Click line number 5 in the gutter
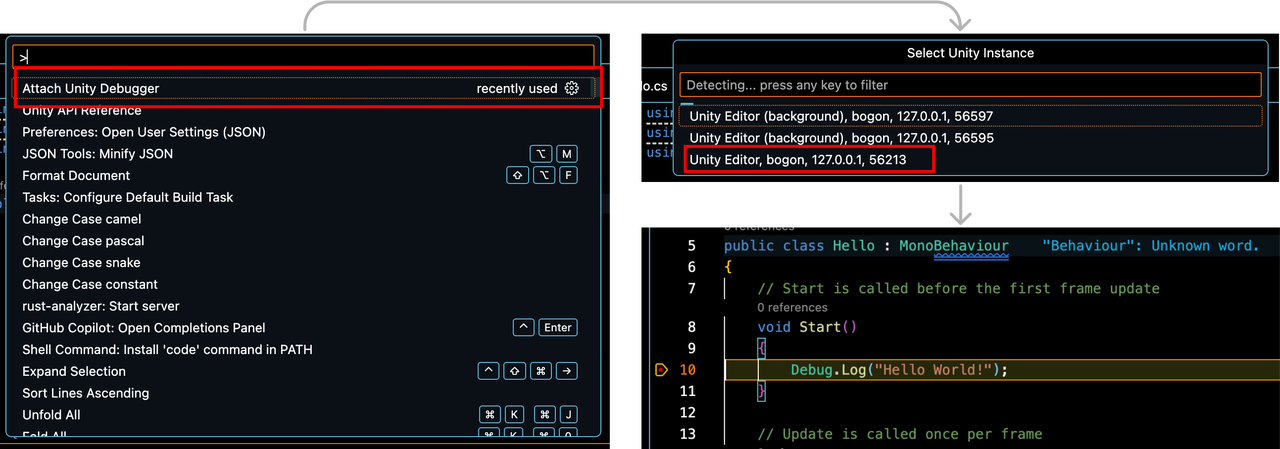Viewport: 1280px width, 449px height. click(x=691, y=246)
